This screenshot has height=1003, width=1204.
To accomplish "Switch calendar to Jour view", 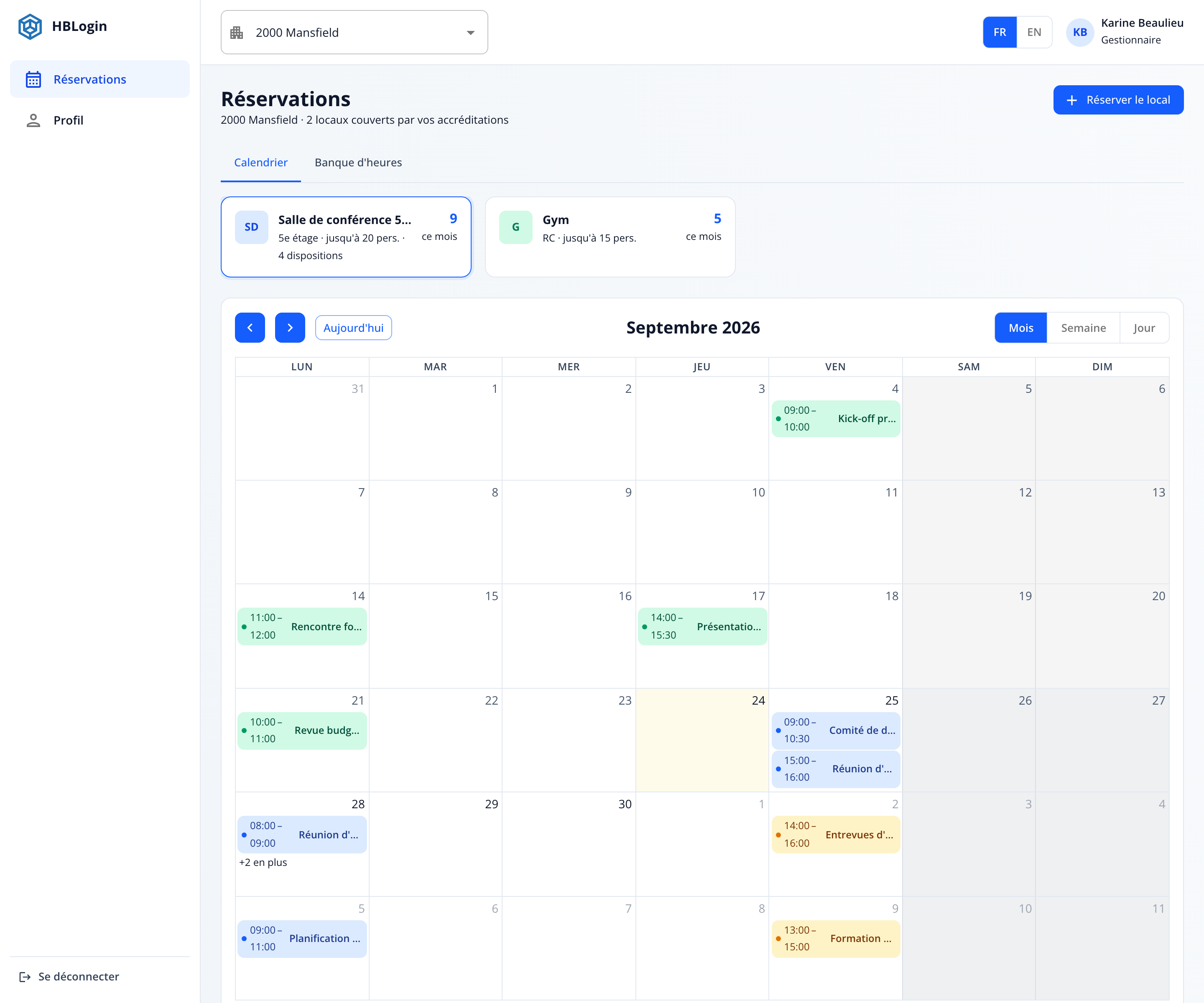I will [x=1144, y=328].
